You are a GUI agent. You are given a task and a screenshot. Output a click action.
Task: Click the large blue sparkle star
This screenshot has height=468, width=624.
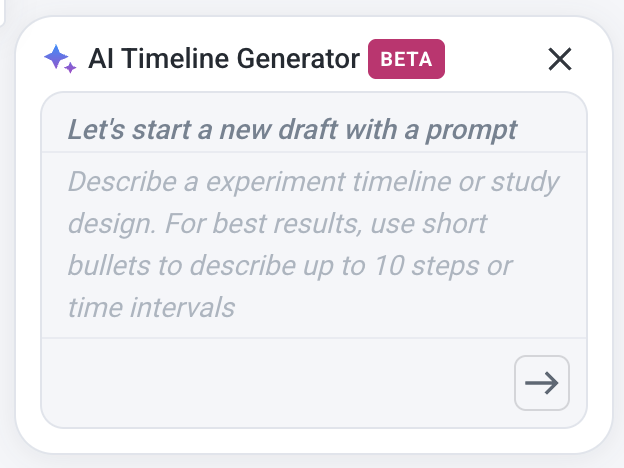click(x=56, y=57)
